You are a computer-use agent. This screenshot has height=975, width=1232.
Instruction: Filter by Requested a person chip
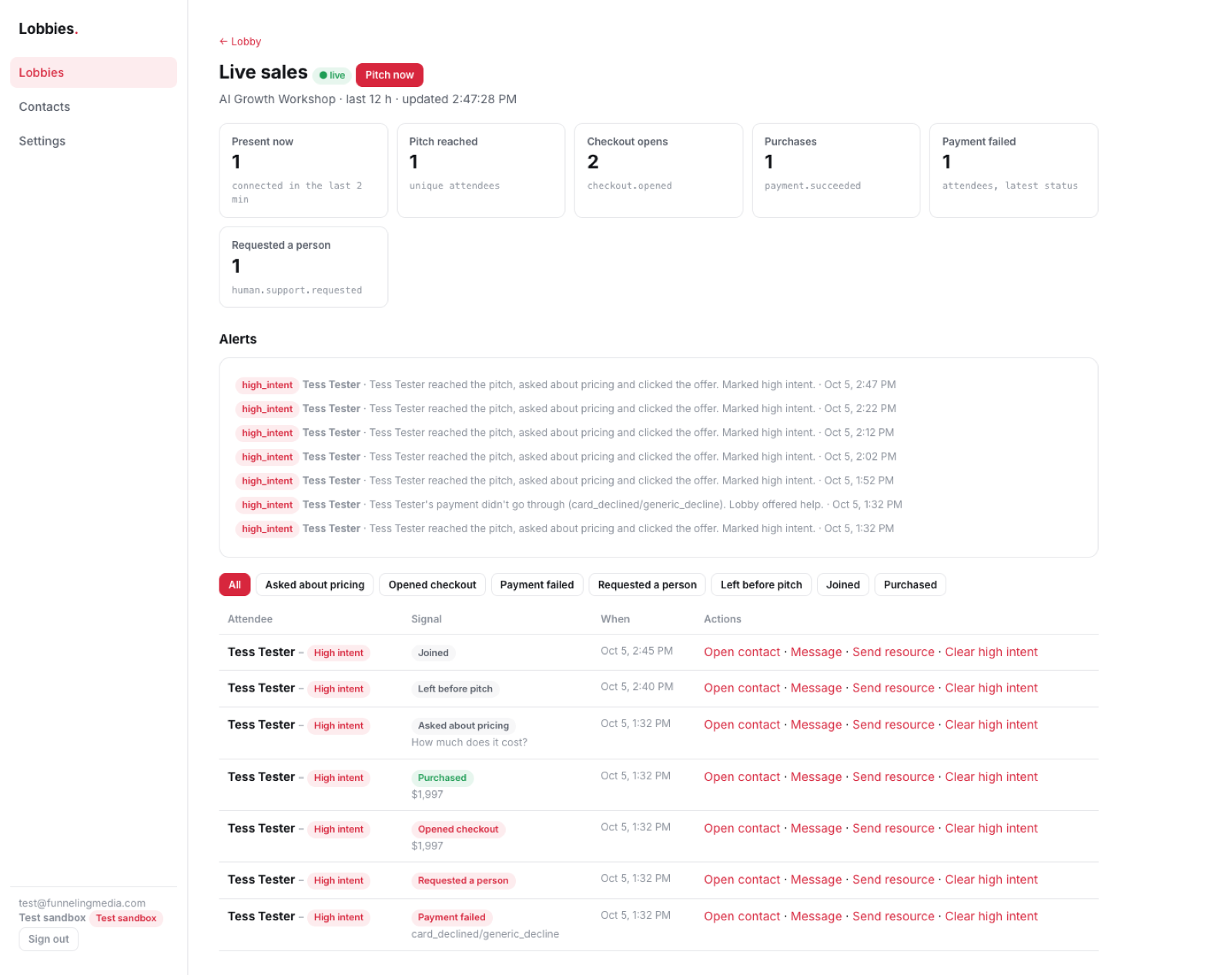coord(647,585)
